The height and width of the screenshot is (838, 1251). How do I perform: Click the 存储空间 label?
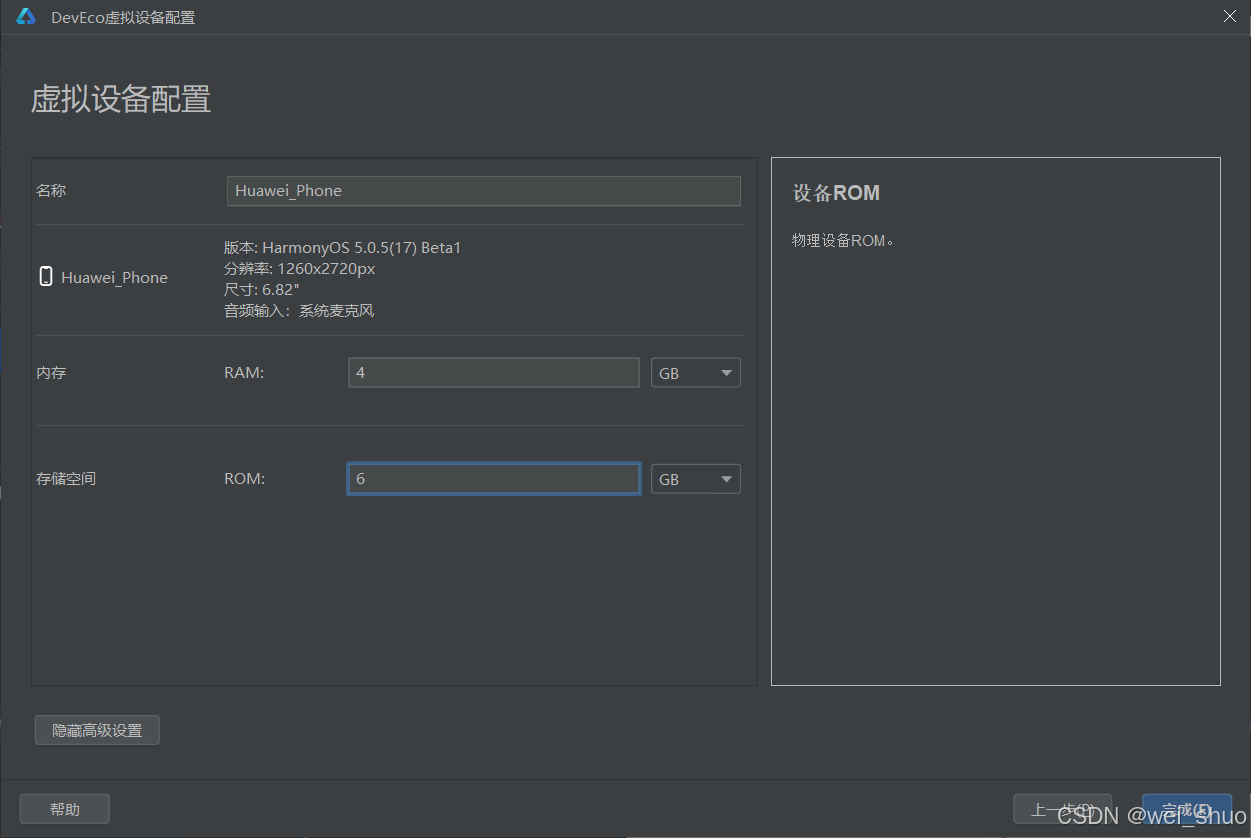(x=66, y=479)
